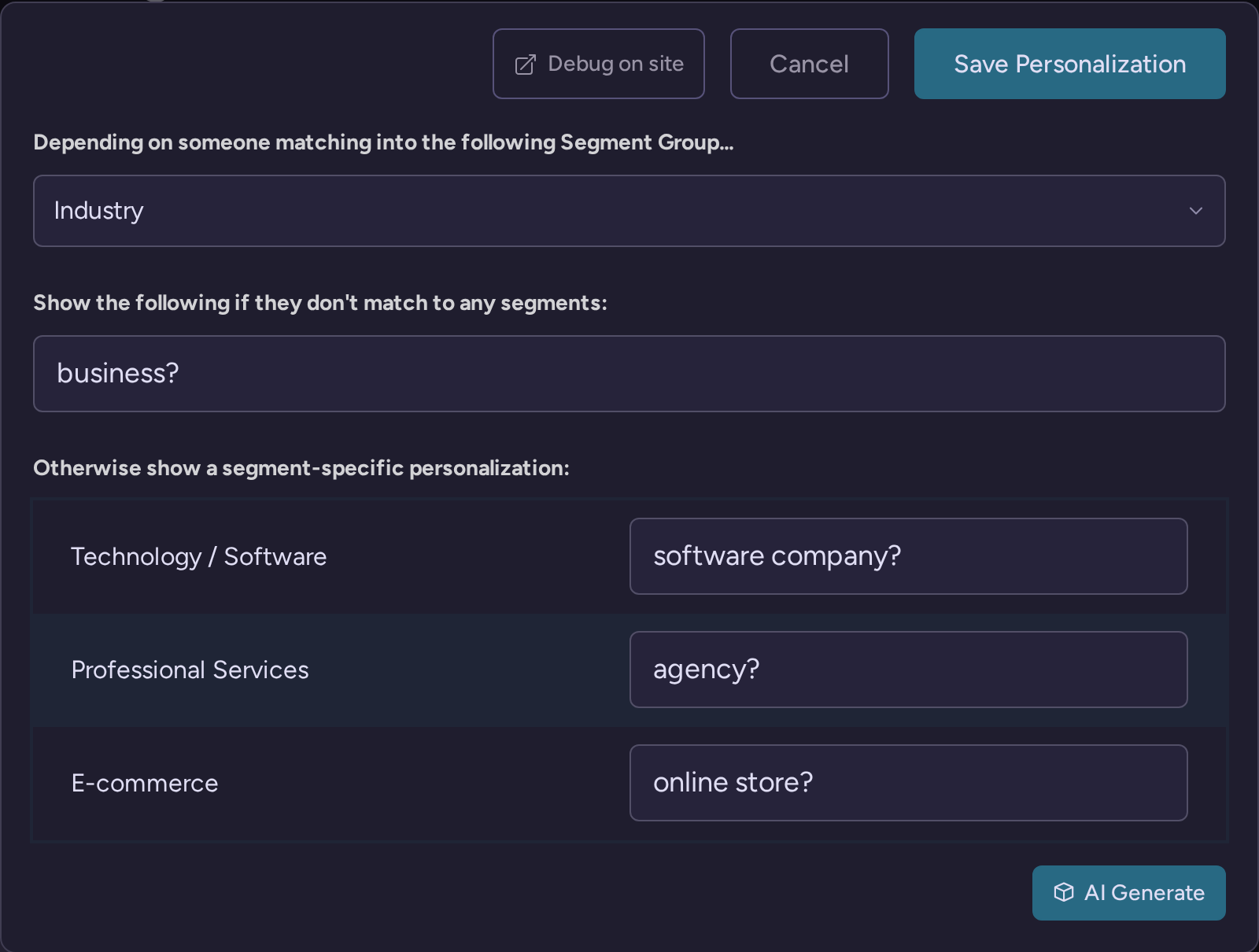
Task: Edit the "software company?" personalization field
Action: click(x=909, y=556)
